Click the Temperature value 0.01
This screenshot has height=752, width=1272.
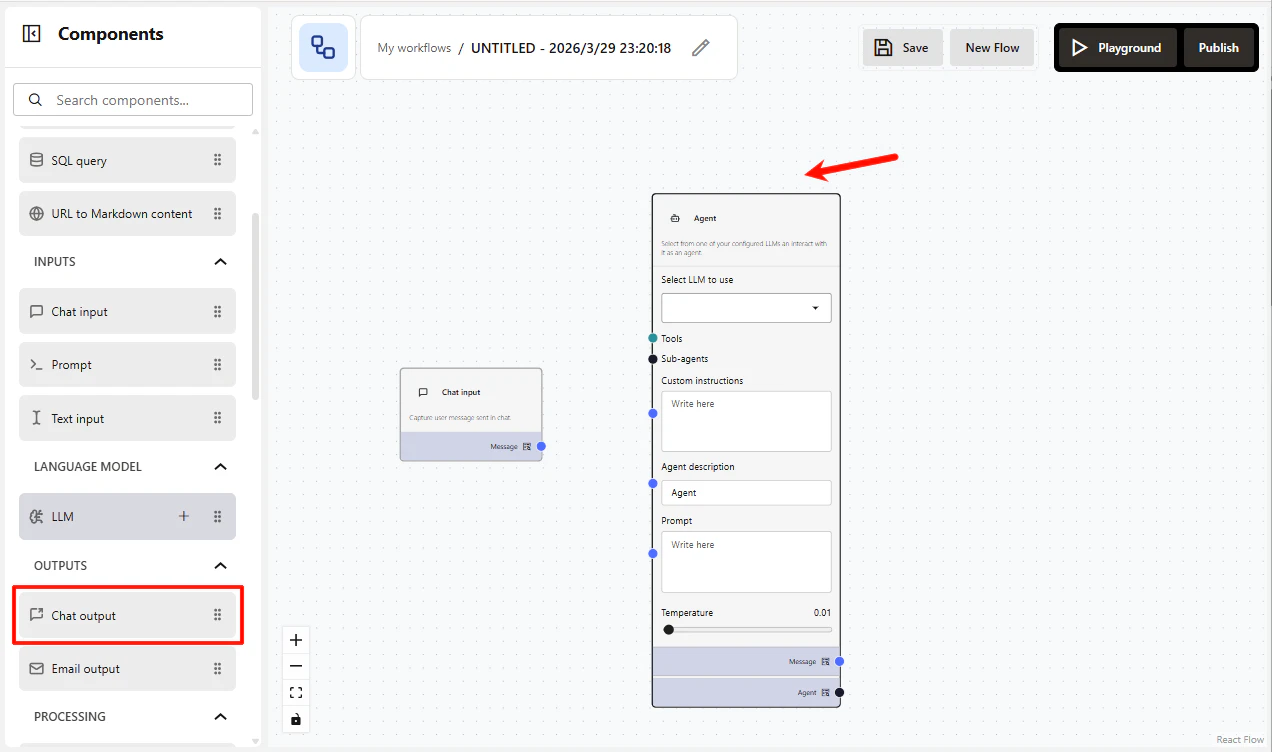click(x=822, y=613)
